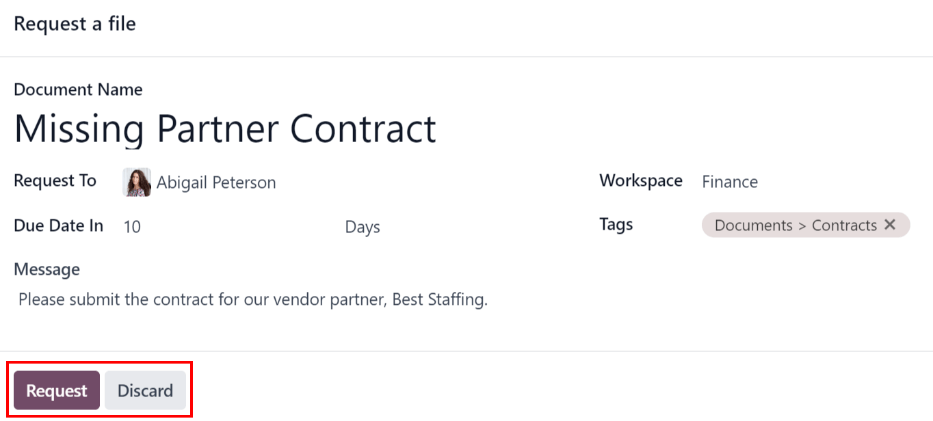Click the Tags label
933x421 pixels.
(x=616, y=225)
